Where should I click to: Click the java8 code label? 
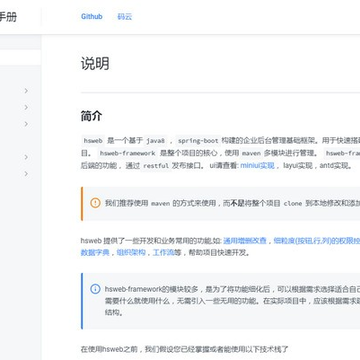coord(155,141)
